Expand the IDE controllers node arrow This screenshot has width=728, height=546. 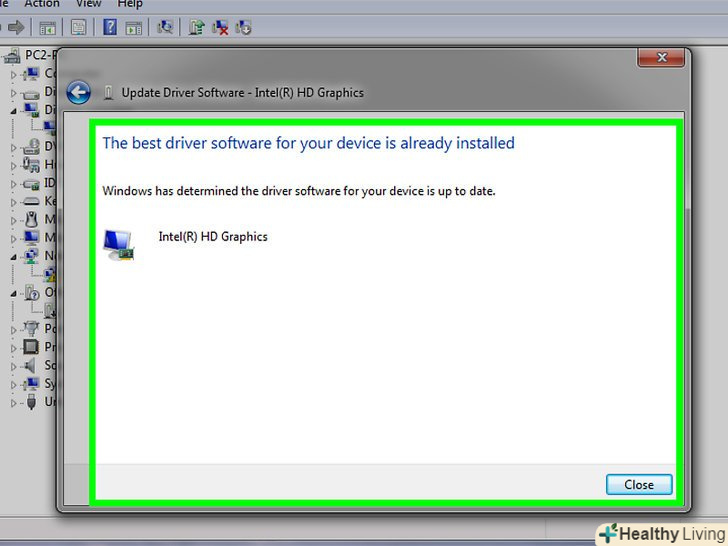coord(13,184)
